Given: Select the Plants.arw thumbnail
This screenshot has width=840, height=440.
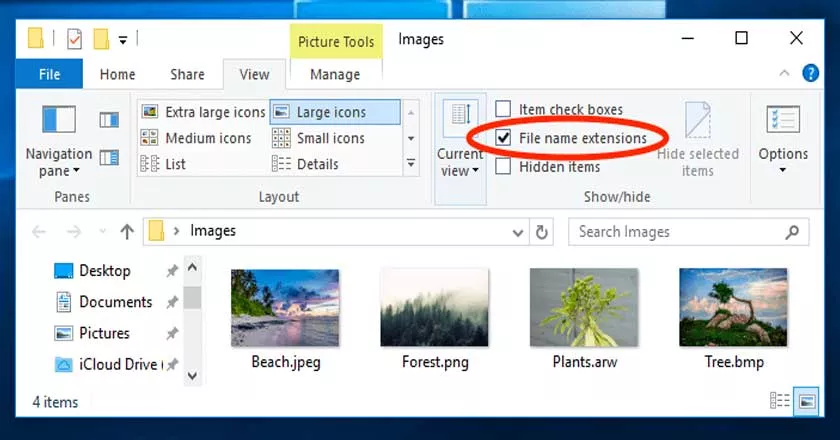Looking at the screenshot, I should (584, 308).
